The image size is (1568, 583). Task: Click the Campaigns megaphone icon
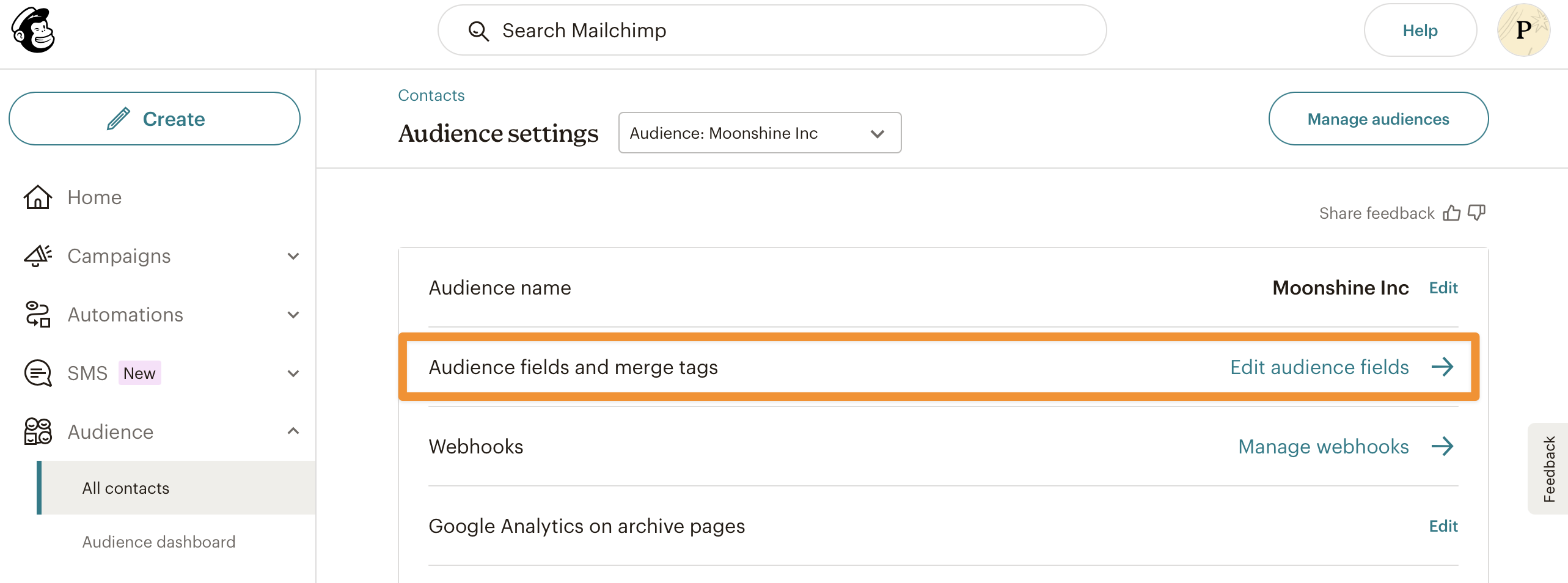[x=38, y=256]
